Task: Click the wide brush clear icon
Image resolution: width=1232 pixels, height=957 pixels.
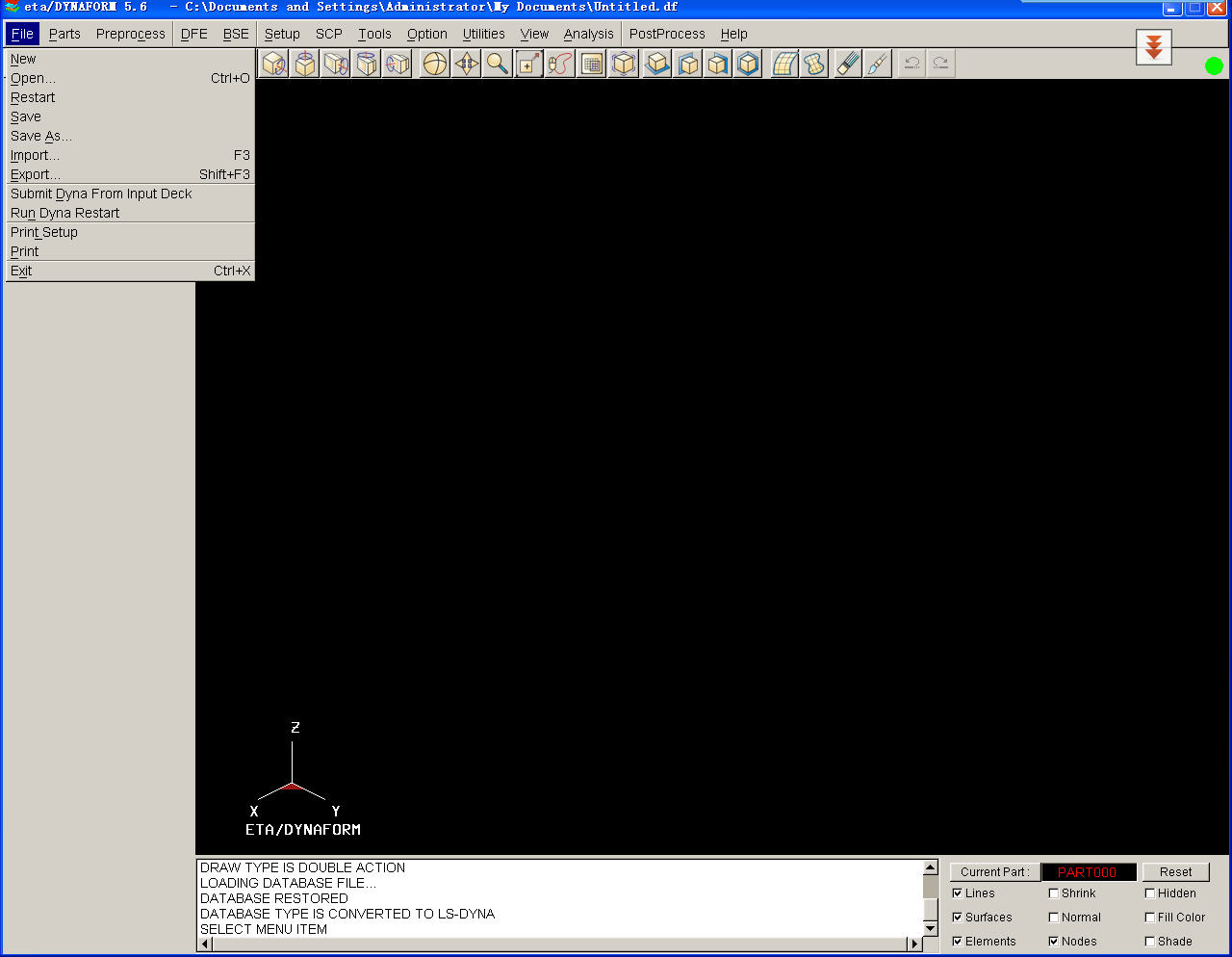Action: [x=848, y=65]
